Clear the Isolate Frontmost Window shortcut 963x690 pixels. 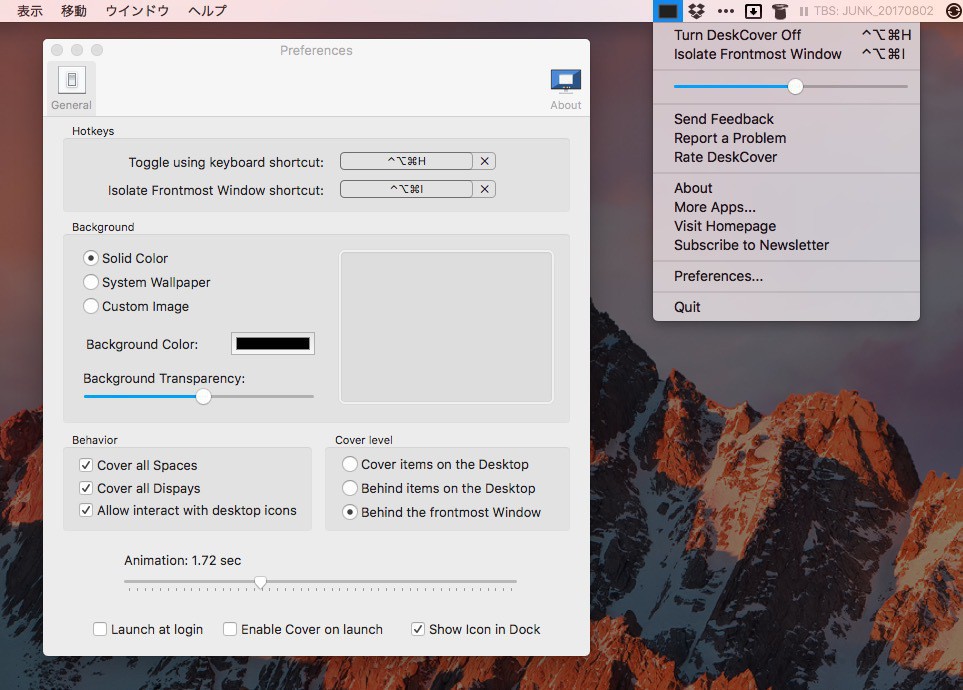[x=485, y=189]
